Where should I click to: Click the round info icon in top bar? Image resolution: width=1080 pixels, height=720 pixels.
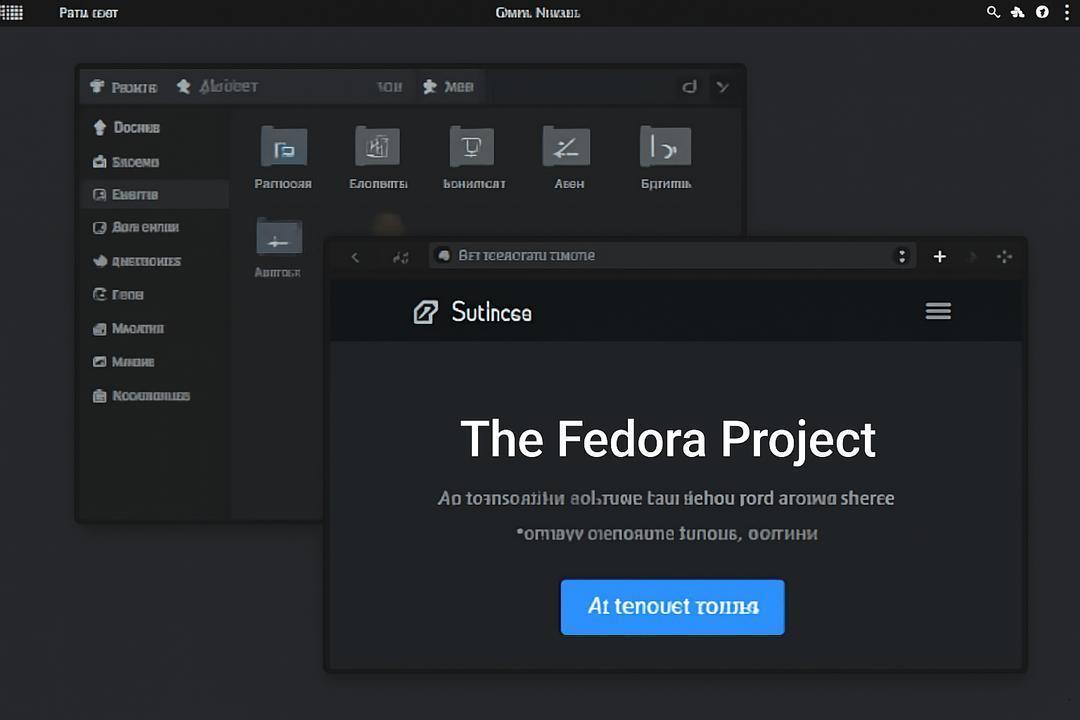(x=1042, y=12)
